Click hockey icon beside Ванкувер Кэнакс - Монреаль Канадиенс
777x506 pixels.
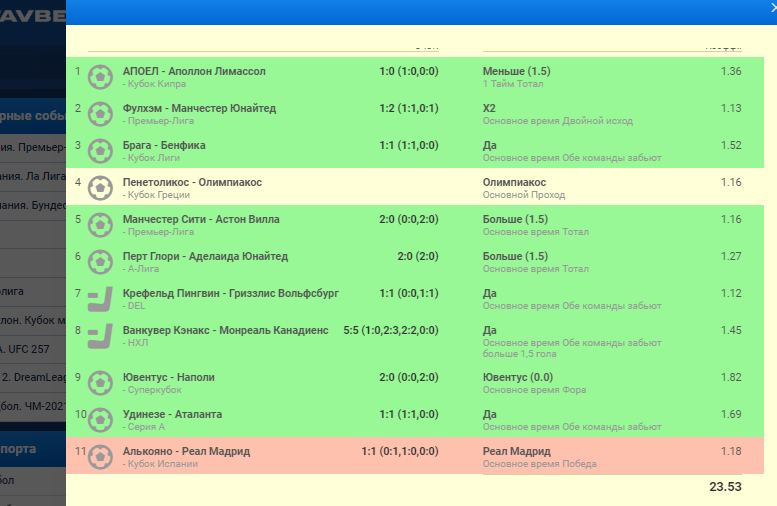(x=99, y=335)
